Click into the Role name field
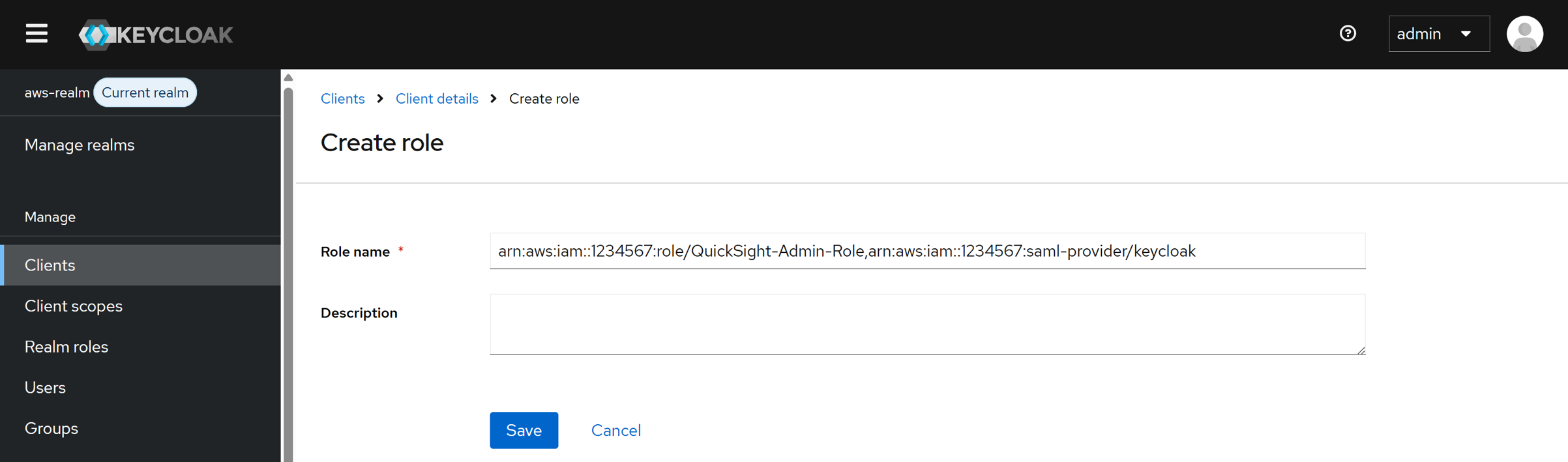This screenshot has height=462, width=1568. pyautogui.click(x=927, y=251)
